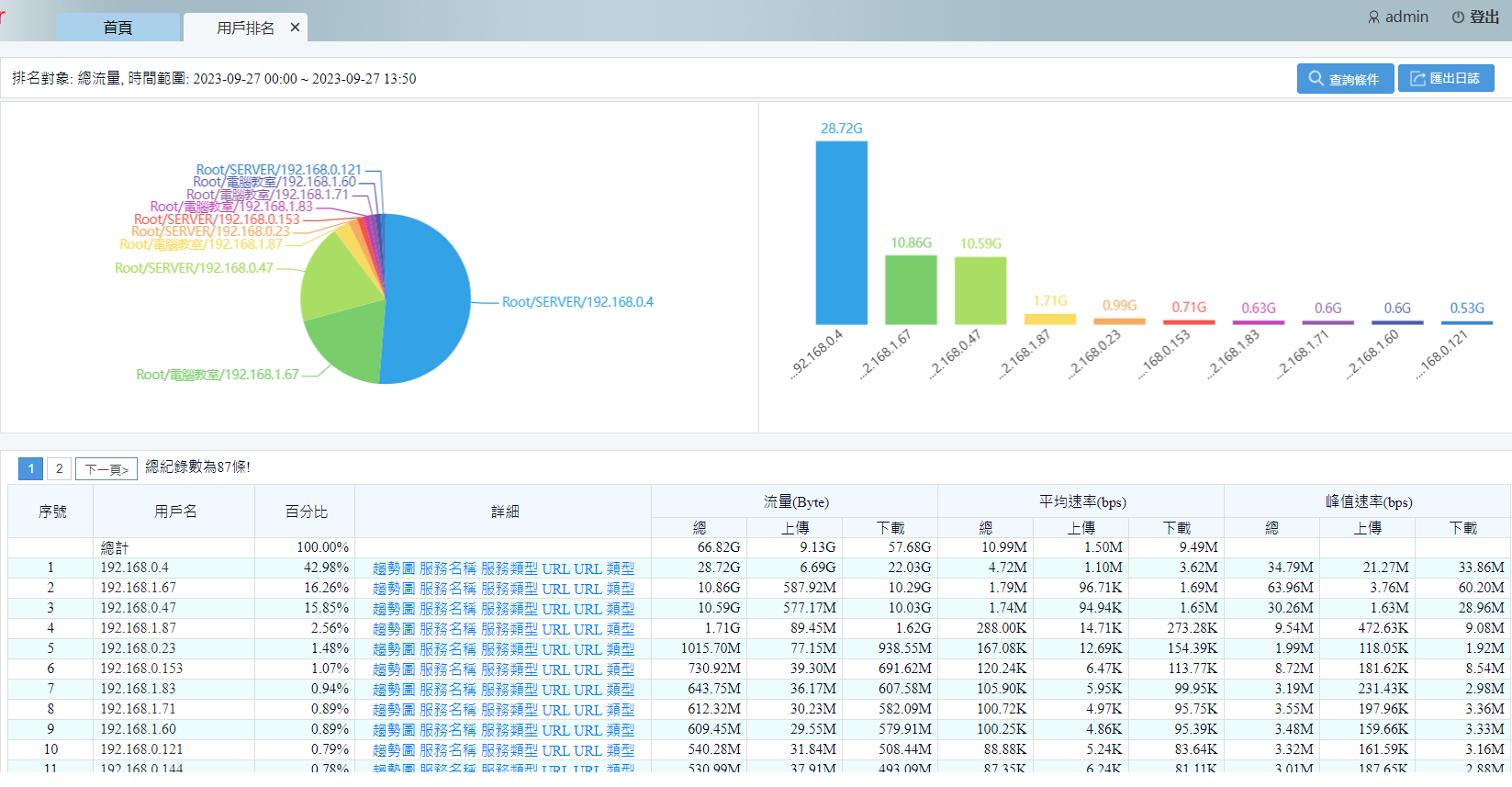Open 服務名稱 for 192.168.1.67
Screen dimensions: 1512x787
pos(448,589)
